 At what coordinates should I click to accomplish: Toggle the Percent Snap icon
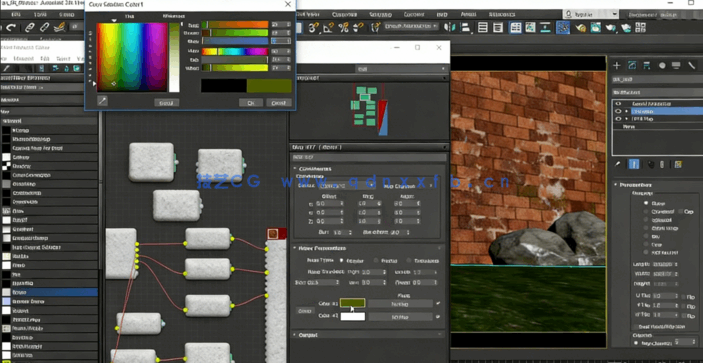tap(343, 28)
